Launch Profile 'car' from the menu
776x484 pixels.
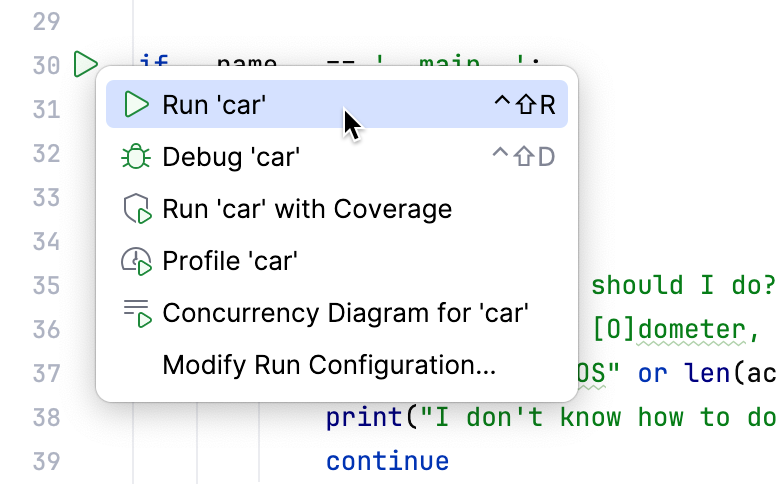[x=230, y=262]
